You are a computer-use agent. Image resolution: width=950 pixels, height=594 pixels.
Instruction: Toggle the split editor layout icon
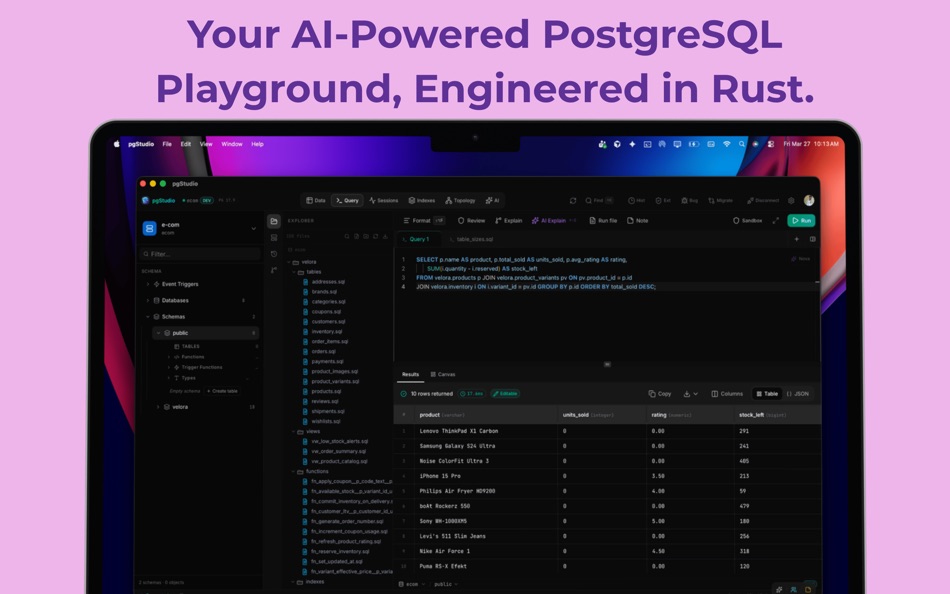click(x=812, y=239)
